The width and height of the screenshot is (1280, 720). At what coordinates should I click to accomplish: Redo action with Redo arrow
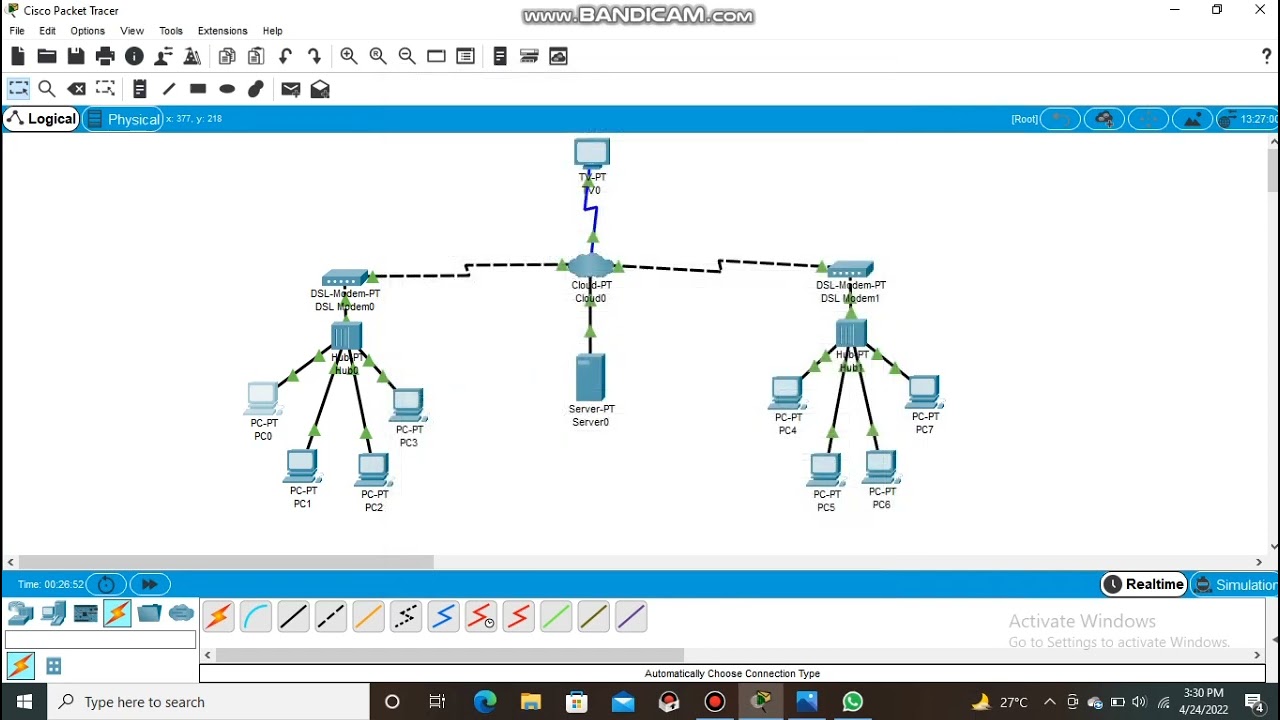click(314, 57)
